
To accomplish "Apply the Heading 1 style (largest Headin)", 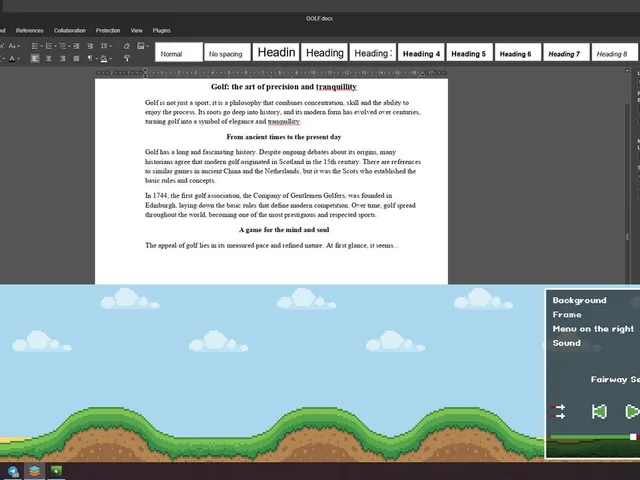I will click(276, 52).
